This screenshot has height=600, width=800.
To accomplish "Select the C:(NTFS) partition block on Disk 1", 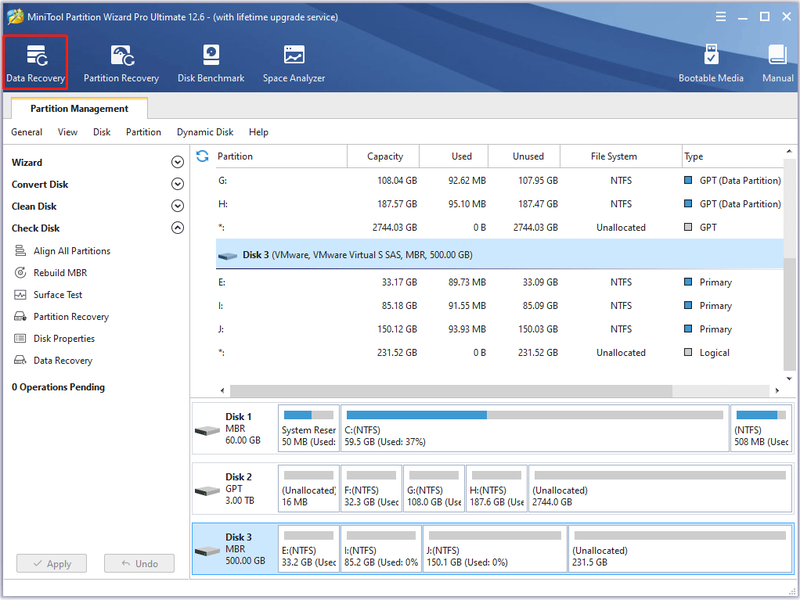I will [x=534, y=428].
